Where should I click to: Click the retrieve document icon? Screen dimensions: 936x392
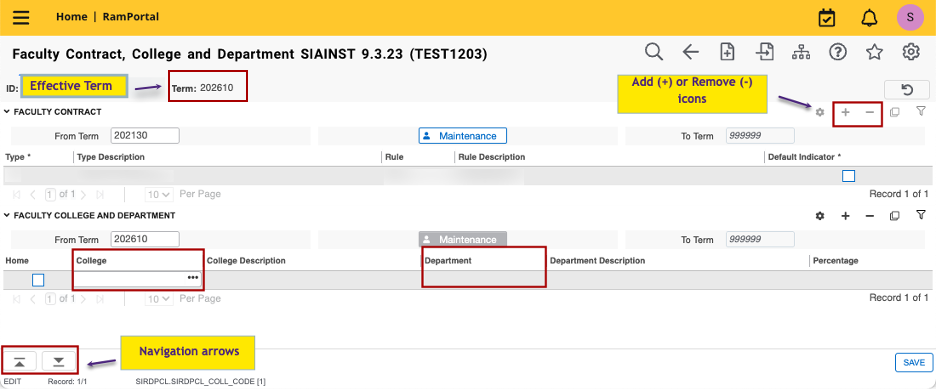coord(764,52)
